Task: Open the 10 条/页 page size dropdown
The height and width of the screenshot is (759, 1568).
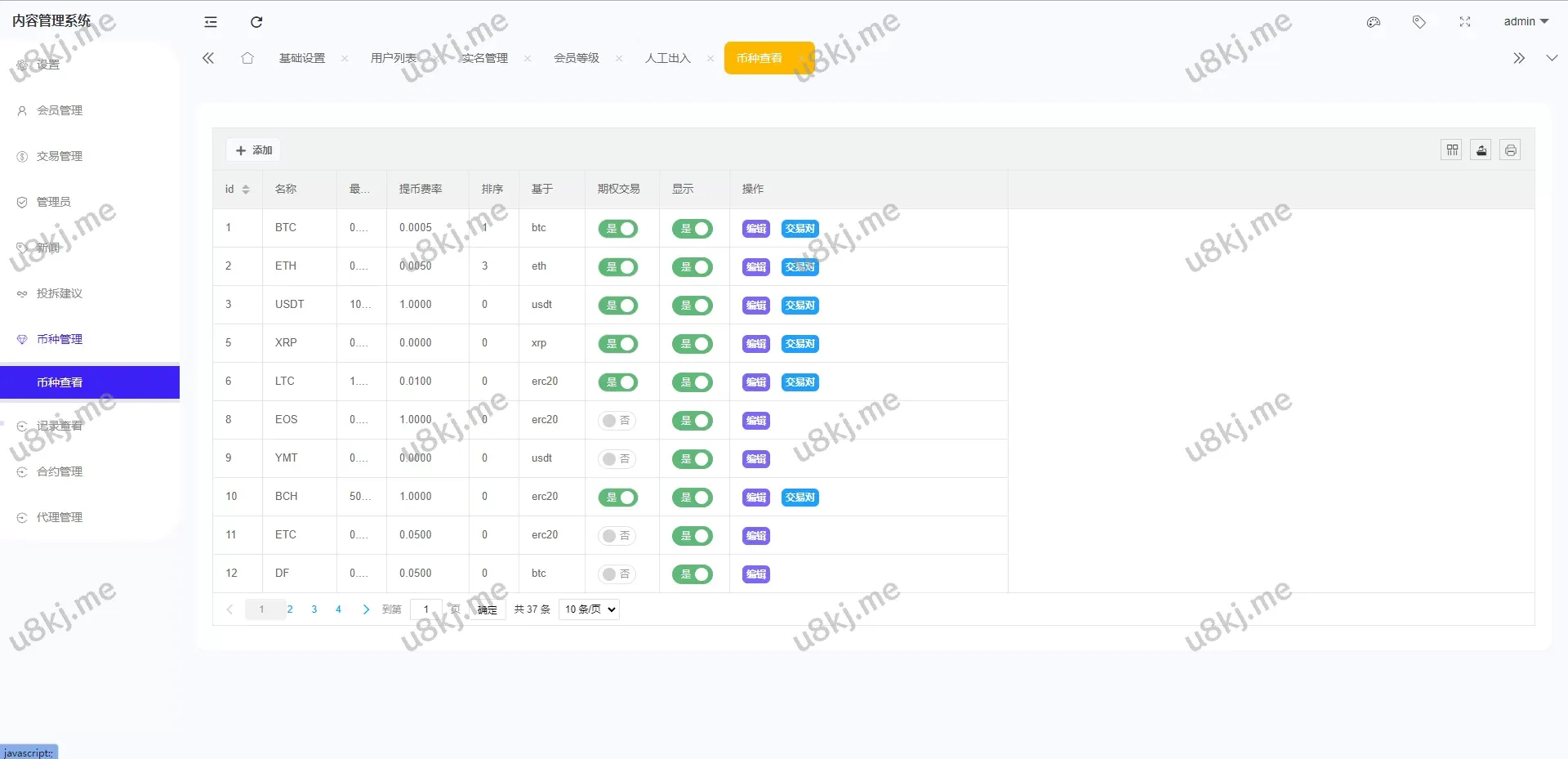Action: tap(589, 609)
